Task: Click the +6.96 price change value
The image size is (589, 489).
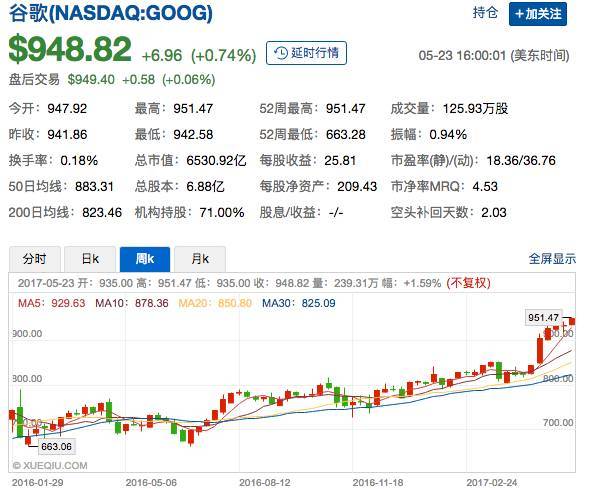Action: coord(162,56)
